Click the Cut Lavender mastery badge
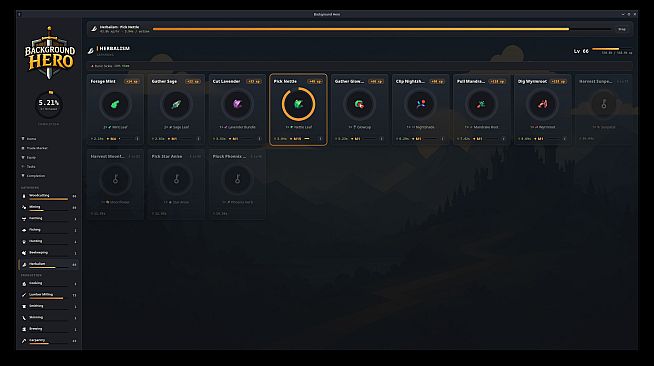This screenshot has width=654, height=366. click(x=234, y=139)
